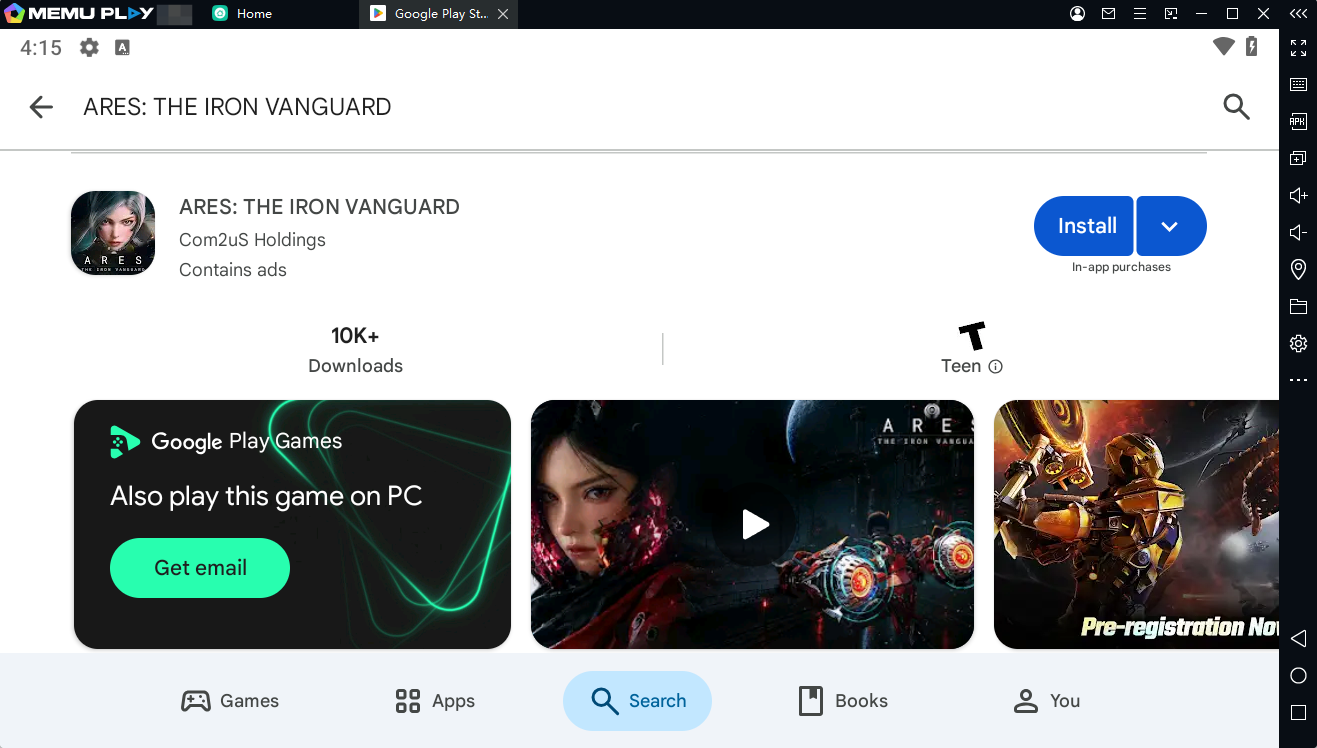Image resolution: width=1317 pixels, height=748 pixels.
Task: Select the Search tab in bottom navigation
Action: tap(637, 701)
